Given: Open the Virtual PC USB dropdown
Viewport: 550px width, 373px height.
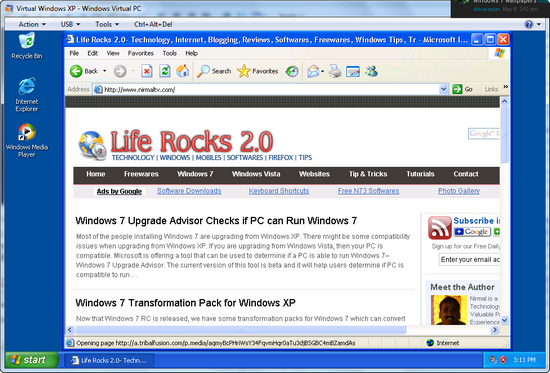Looking at the screenshot, I should [70, 24].
